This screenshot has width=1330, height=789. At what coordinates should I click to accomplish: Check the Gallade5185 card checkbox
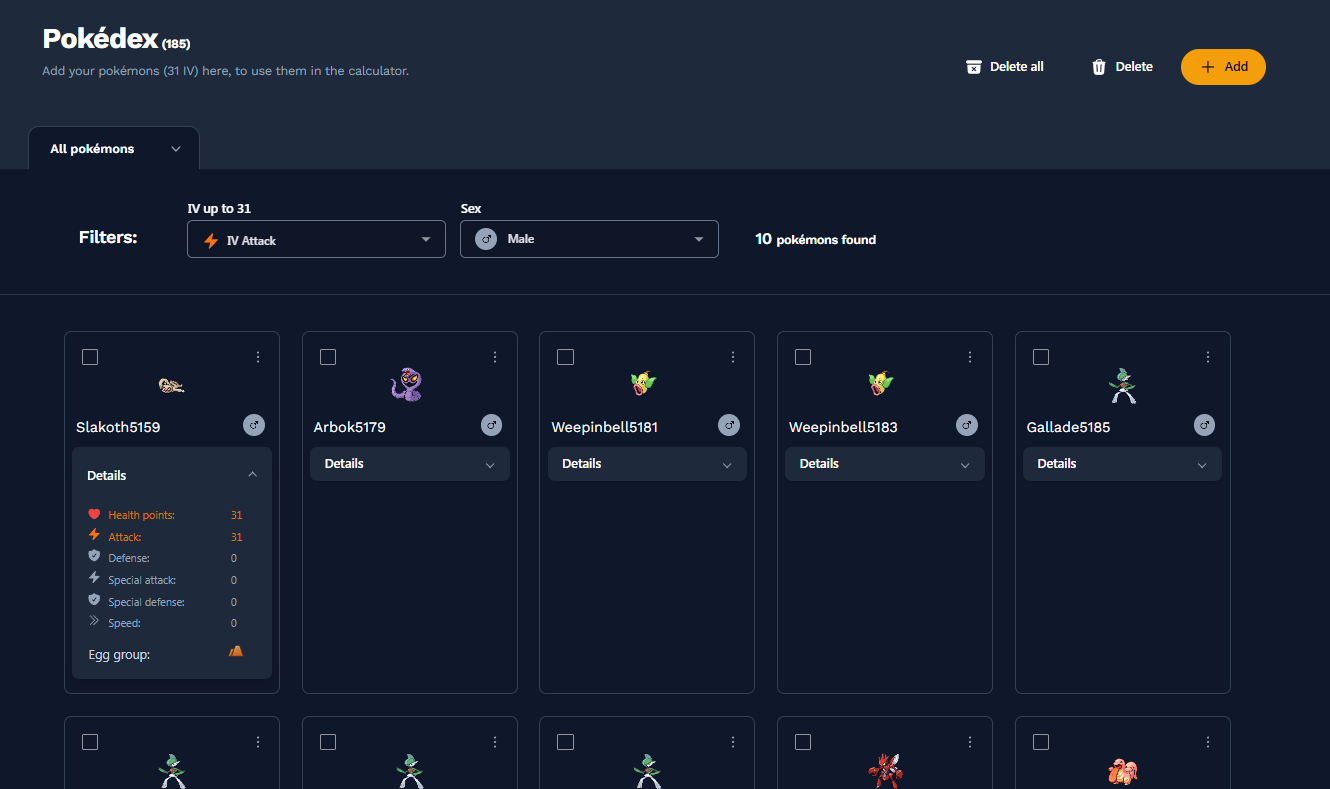click(x=1041, y=357)
